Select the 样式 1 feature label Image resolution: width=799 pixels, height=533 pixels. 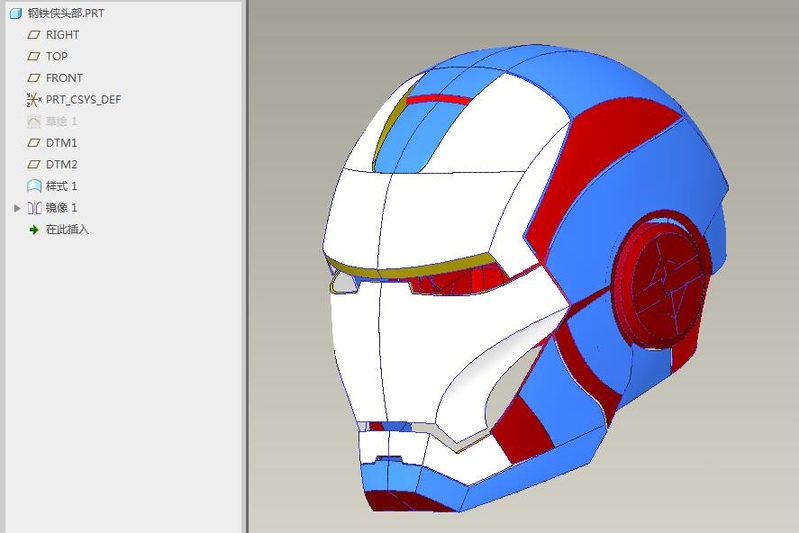click(61, 186)
